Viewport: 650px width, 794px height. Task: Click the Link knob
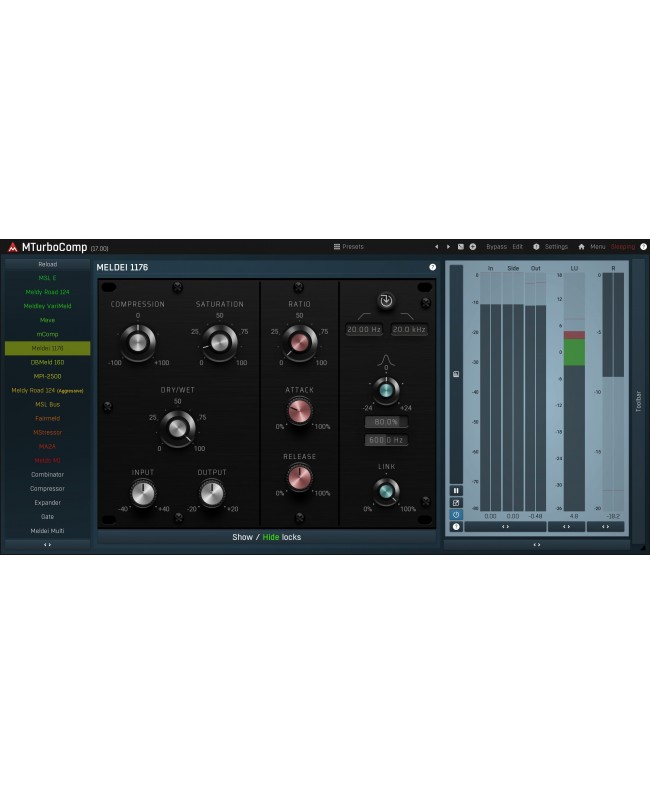pos(386,491)
